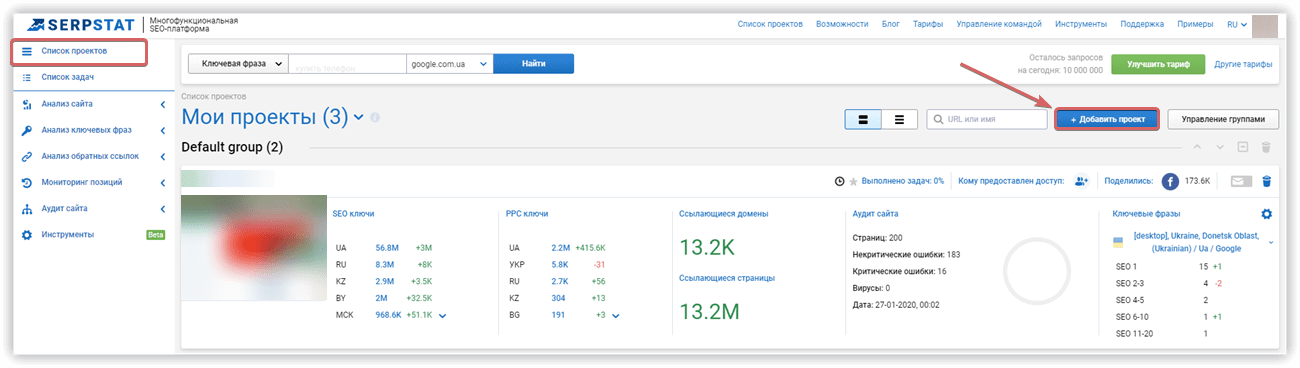Toggle the email notification switch
Viewport: 1300px width, 368px height.
(1241, 181)
